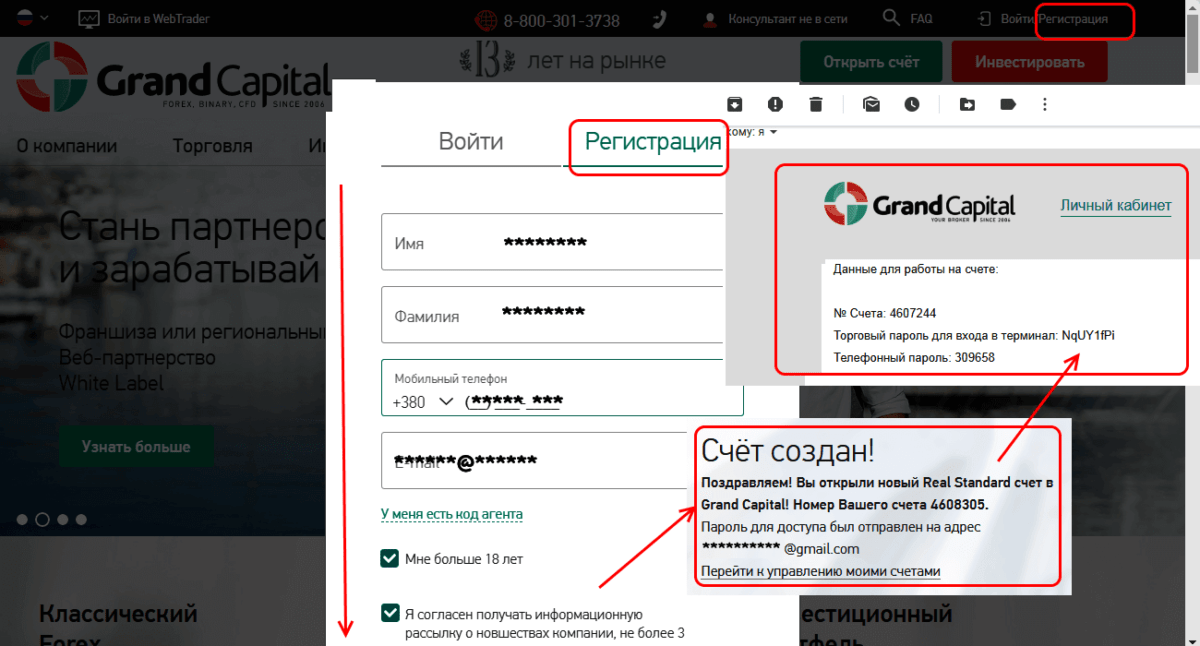Select the second carousel slide dot

coord(42,519)
